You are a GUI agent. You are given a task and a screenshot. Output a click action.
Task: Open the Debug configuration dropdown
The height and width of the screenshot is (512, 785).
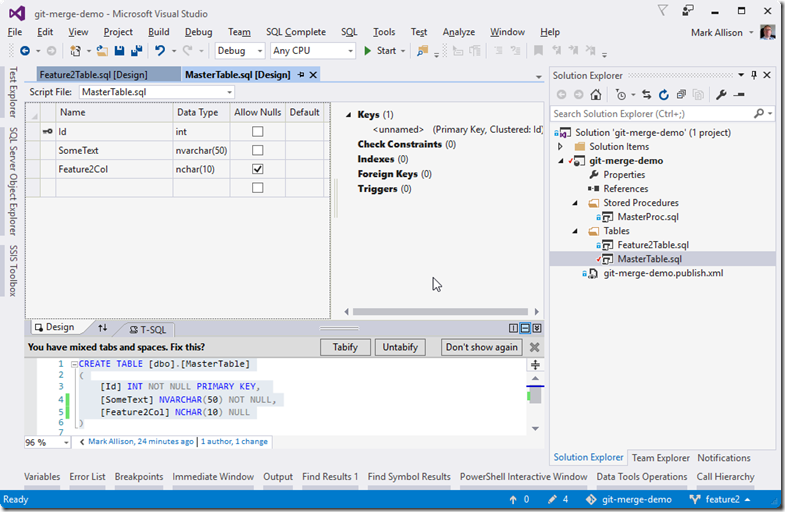pos(260,51)
